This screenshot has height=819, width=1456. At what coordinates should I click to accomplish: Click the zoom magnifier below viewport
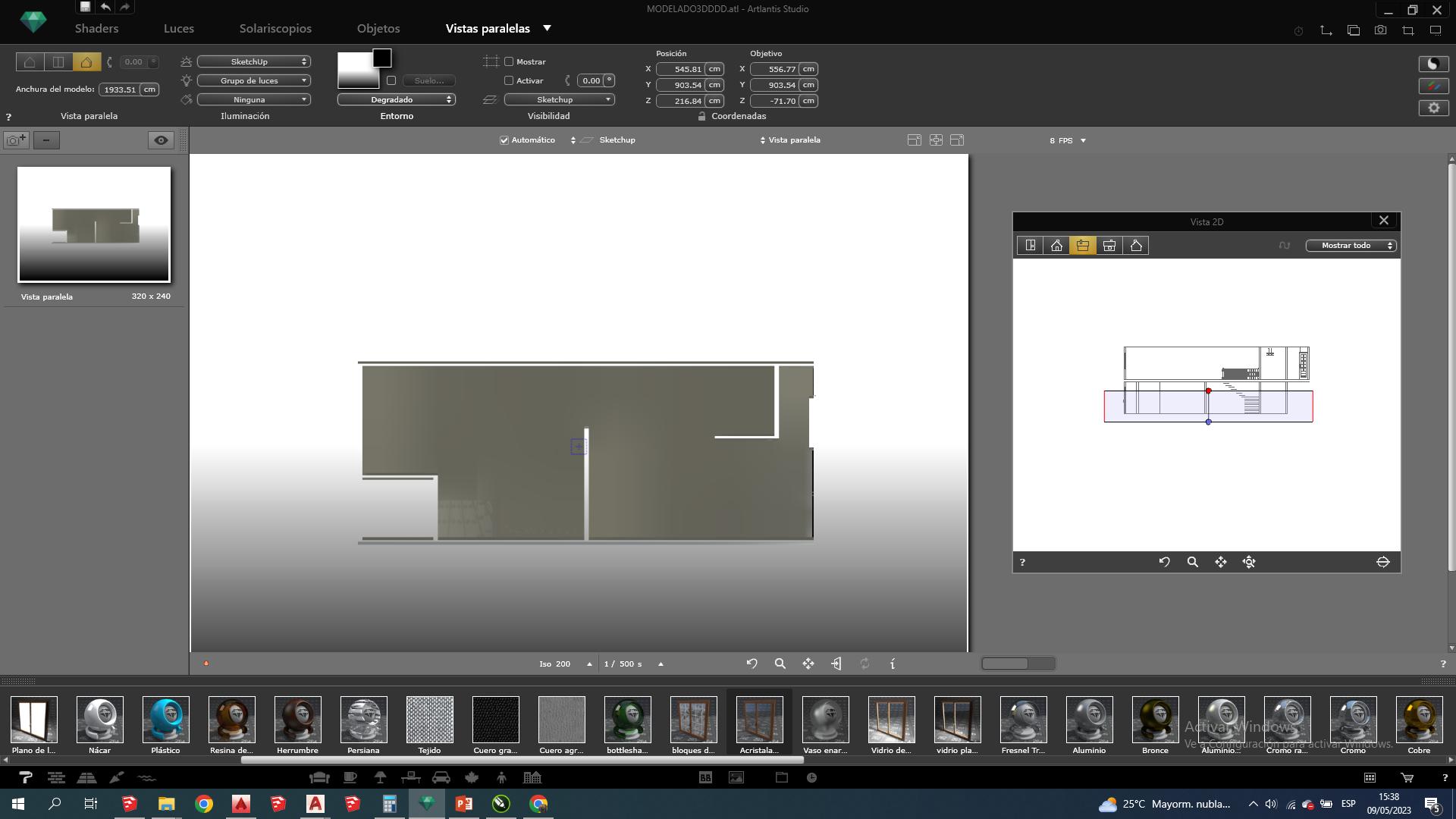[780, 664]
